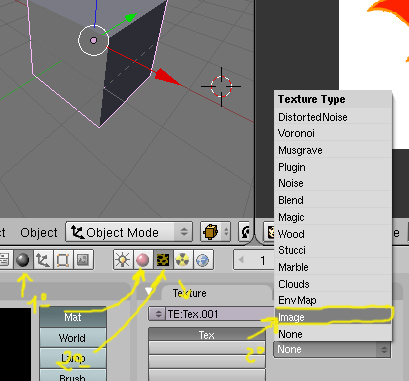The image size is (409, 381).
Task: Choose Plugin texture type
Action: [x=333, y=167]
